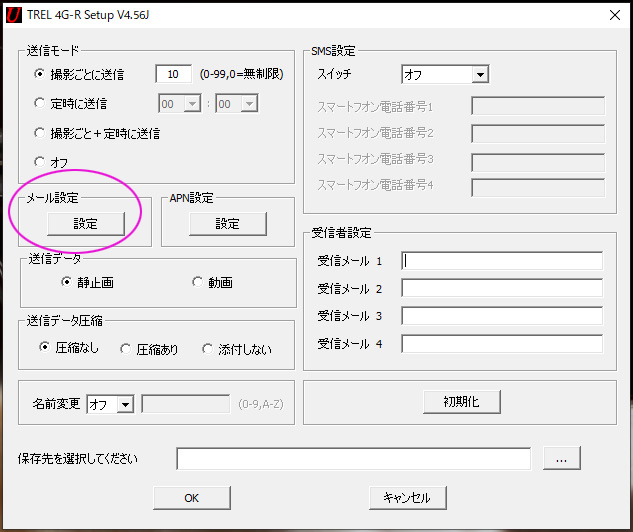Select 圧縮あり compression option
Screen dimensions: 633x532
tap(126, 349)
